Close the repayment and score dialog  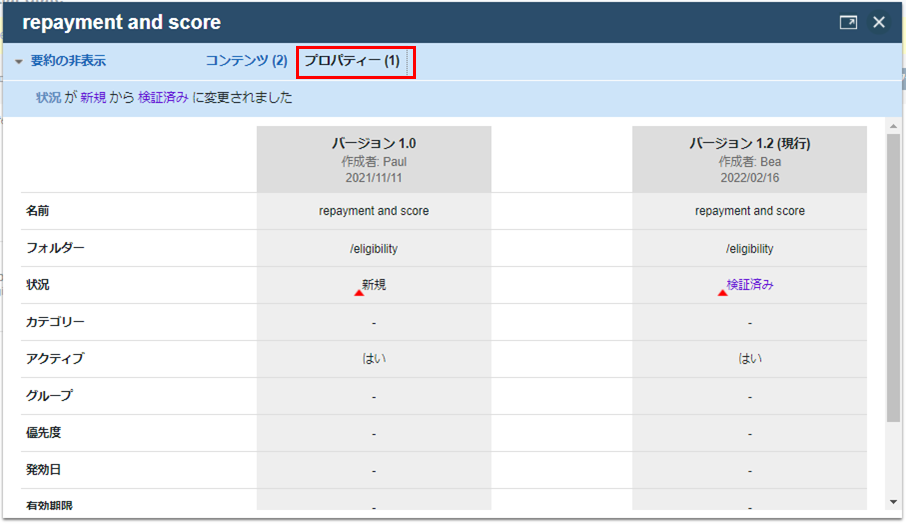[x=879, y=23]
